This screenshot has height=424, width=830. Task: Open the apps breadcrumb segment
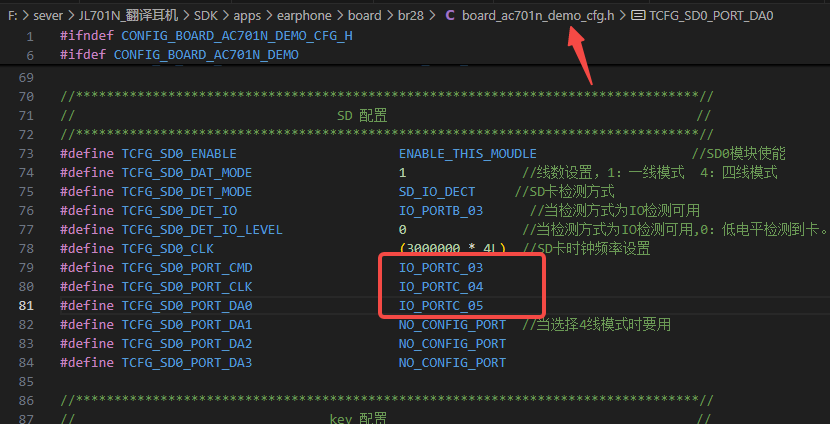[x=247, y=16]
